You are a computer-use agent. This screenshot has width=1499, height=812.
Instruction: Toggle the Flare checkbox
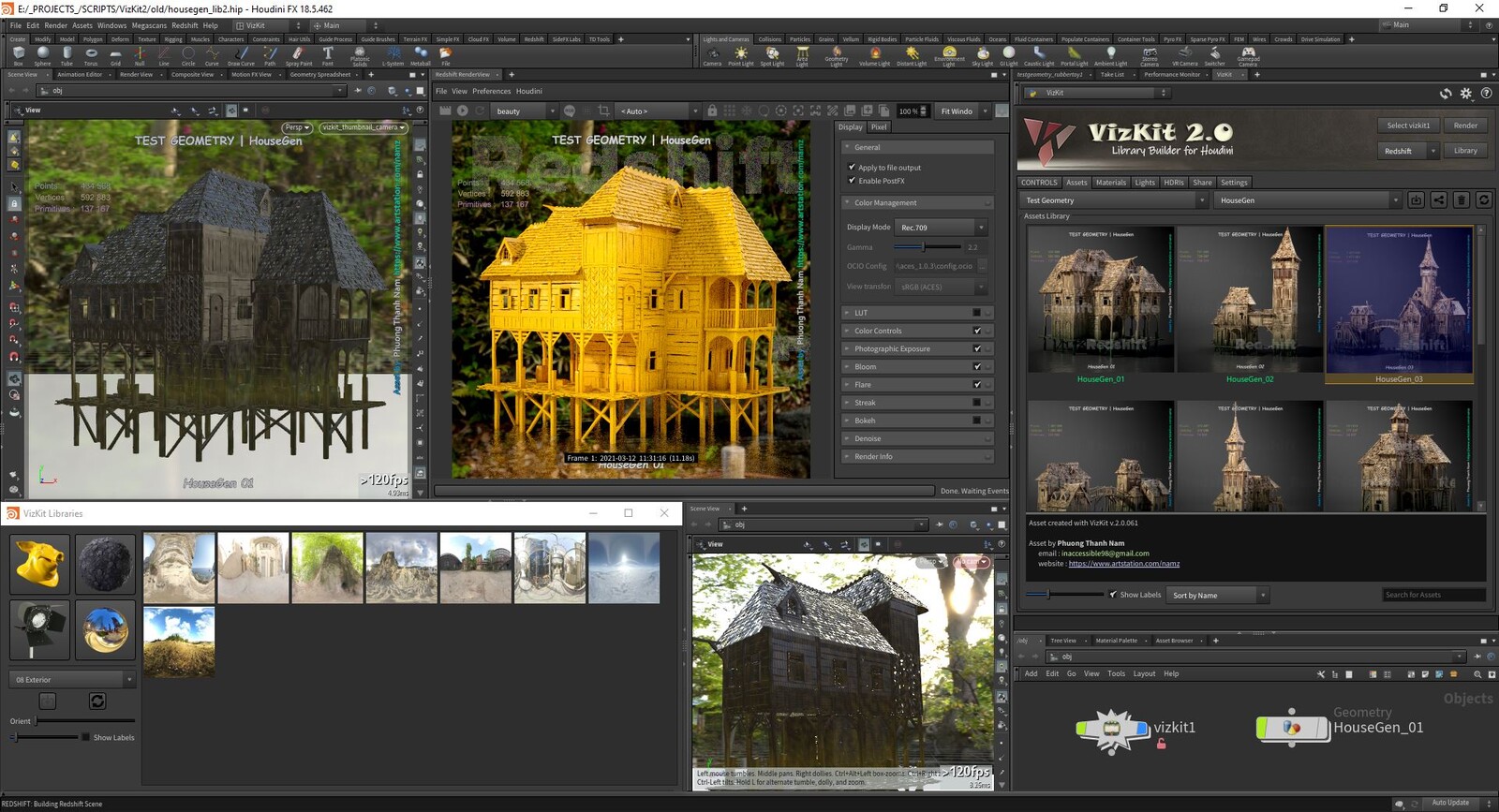(977, 384)
